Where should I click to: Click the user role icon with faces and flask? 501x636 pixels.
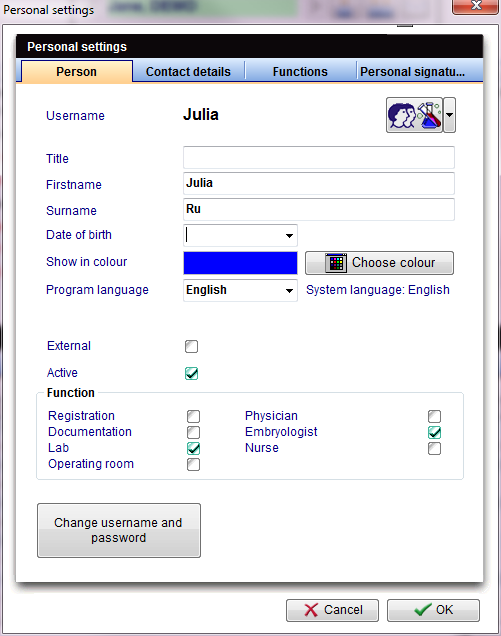(414, 115)
